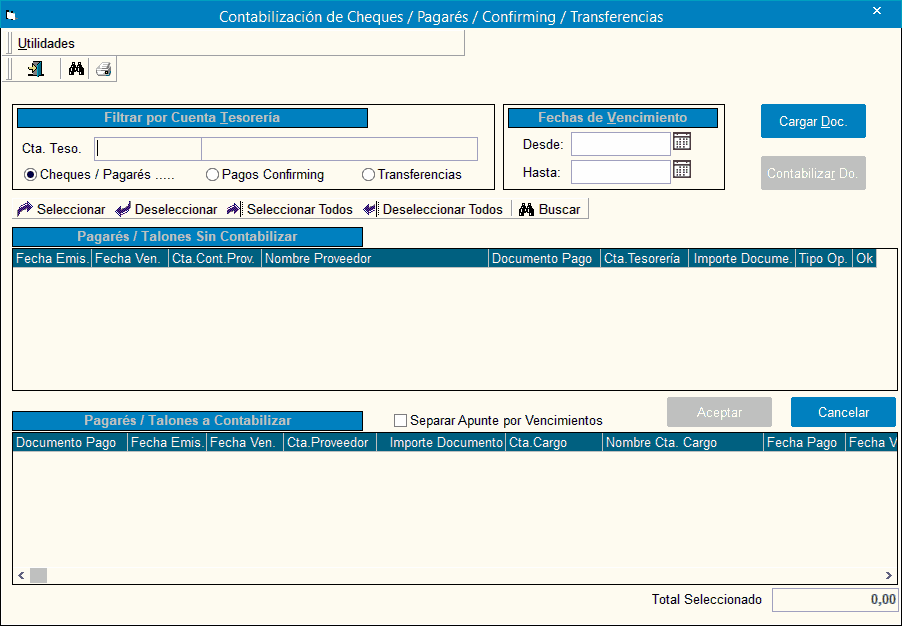The image size is (902, 626).
Task: Open calendar picker for Desde date
Action: (682, 142)
